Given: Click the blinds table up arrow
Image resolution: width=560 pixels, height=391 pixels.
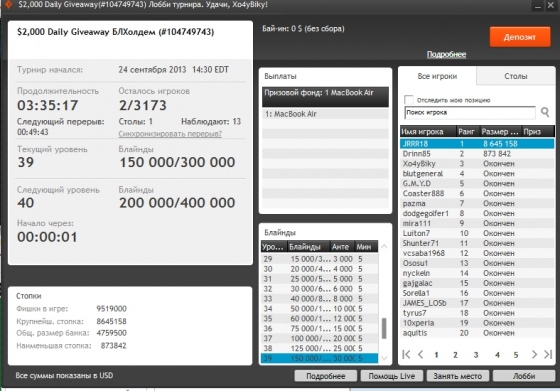Looking at the screenshot, I should (x=384, y=246).
